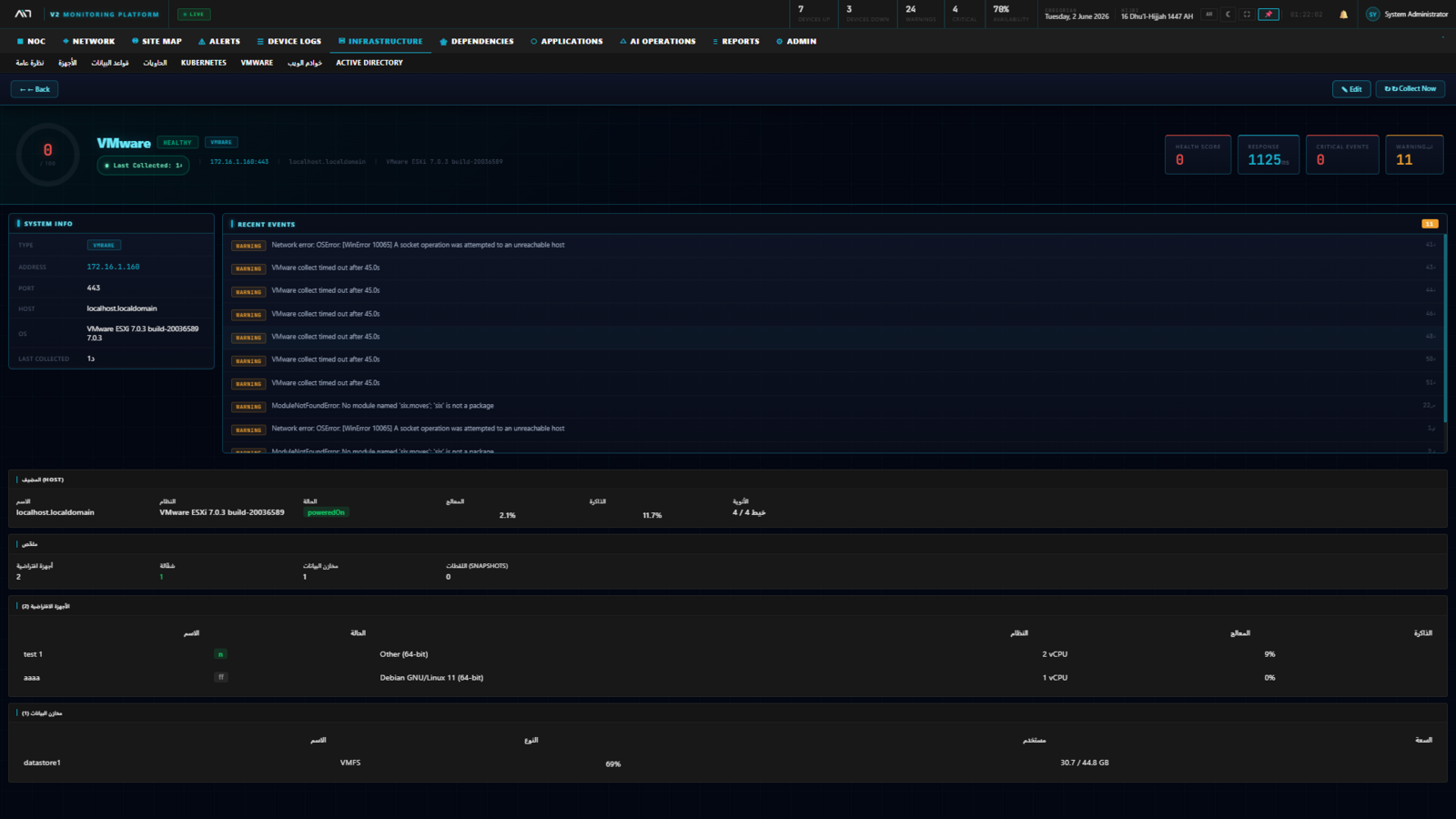Click the SY user avatar
Screen dimensions: 1456x819
(1372, 15)
